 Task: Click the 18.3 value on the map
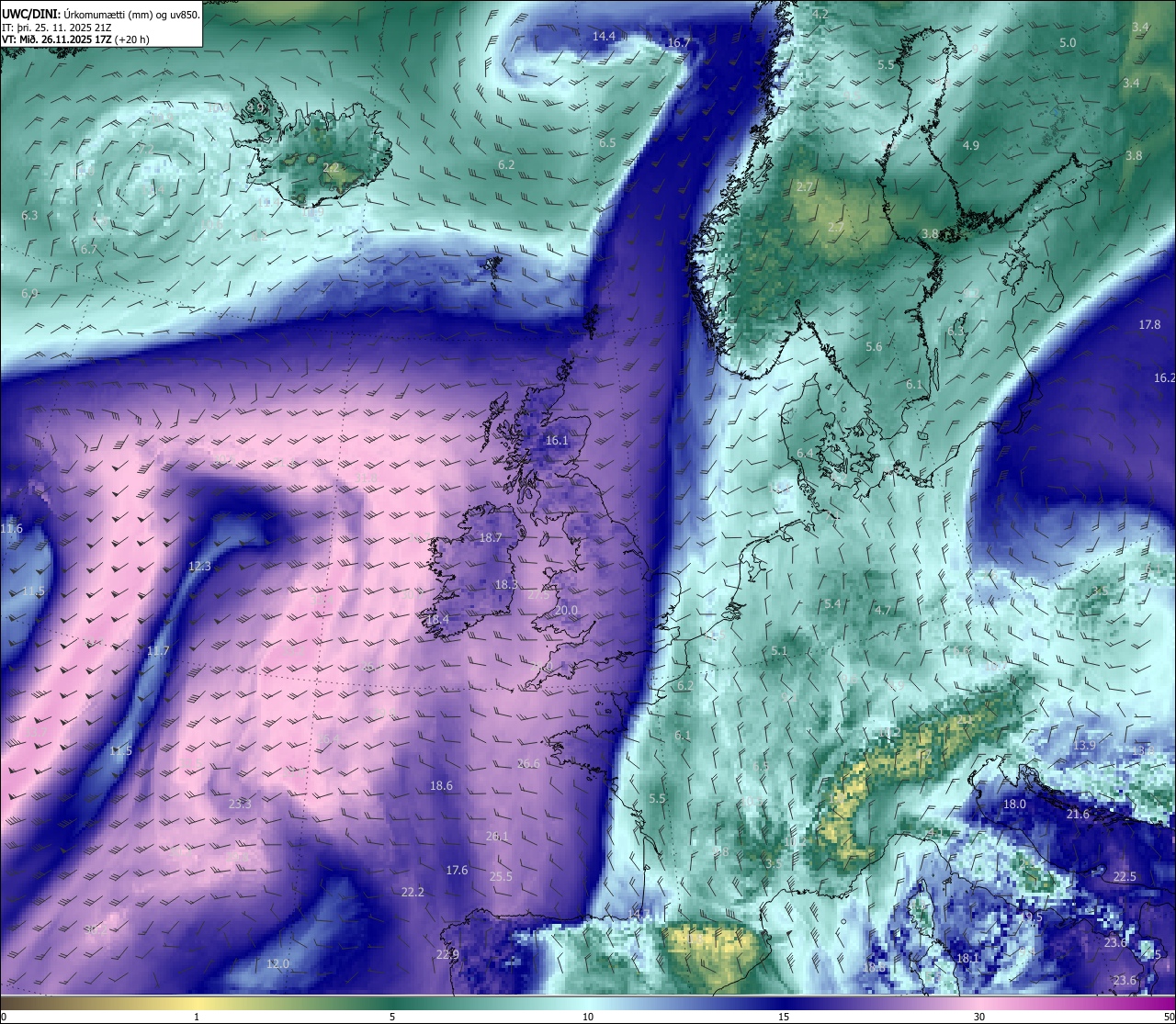point(506,584)
